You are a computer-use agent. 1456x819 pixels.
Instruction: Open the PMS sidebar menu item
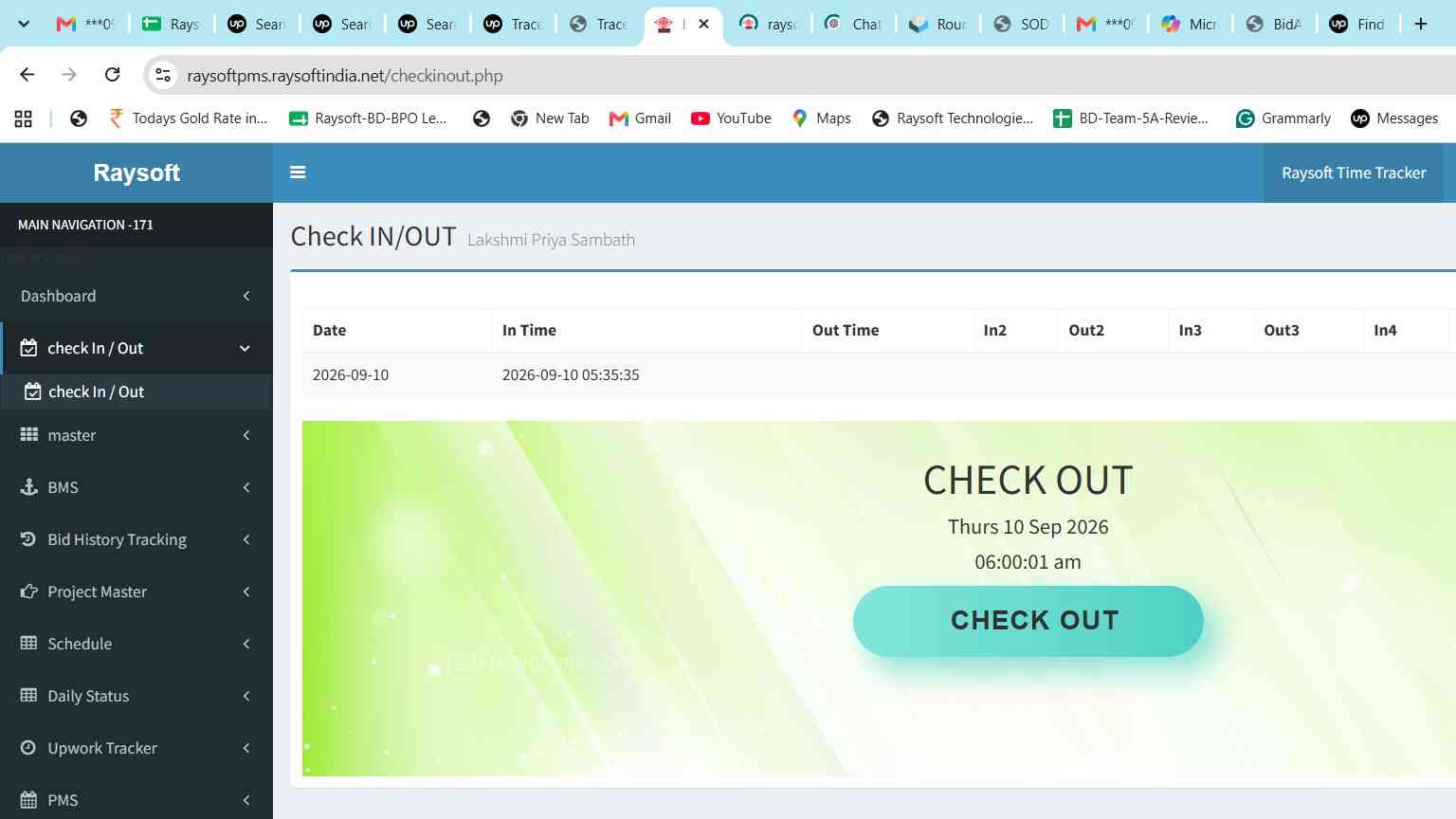click(136, 799)
